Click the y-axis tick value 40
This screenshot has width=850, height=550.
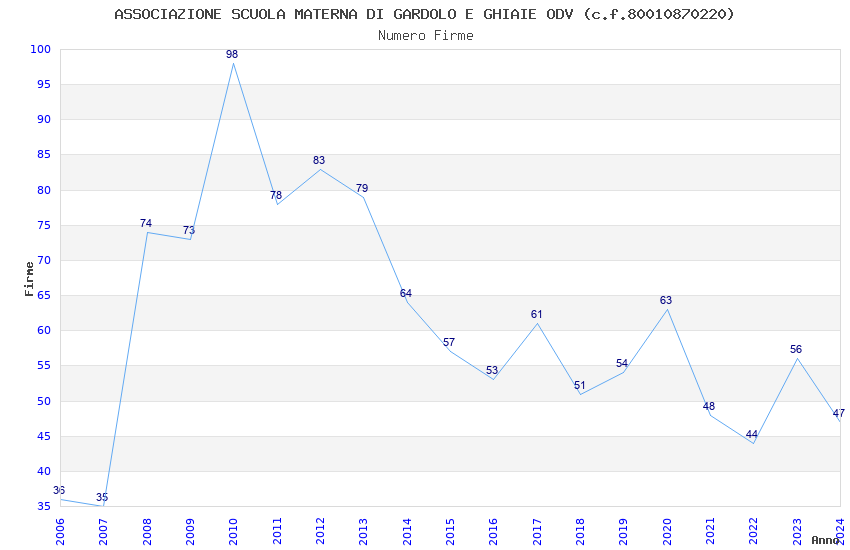tap(44, 471)
